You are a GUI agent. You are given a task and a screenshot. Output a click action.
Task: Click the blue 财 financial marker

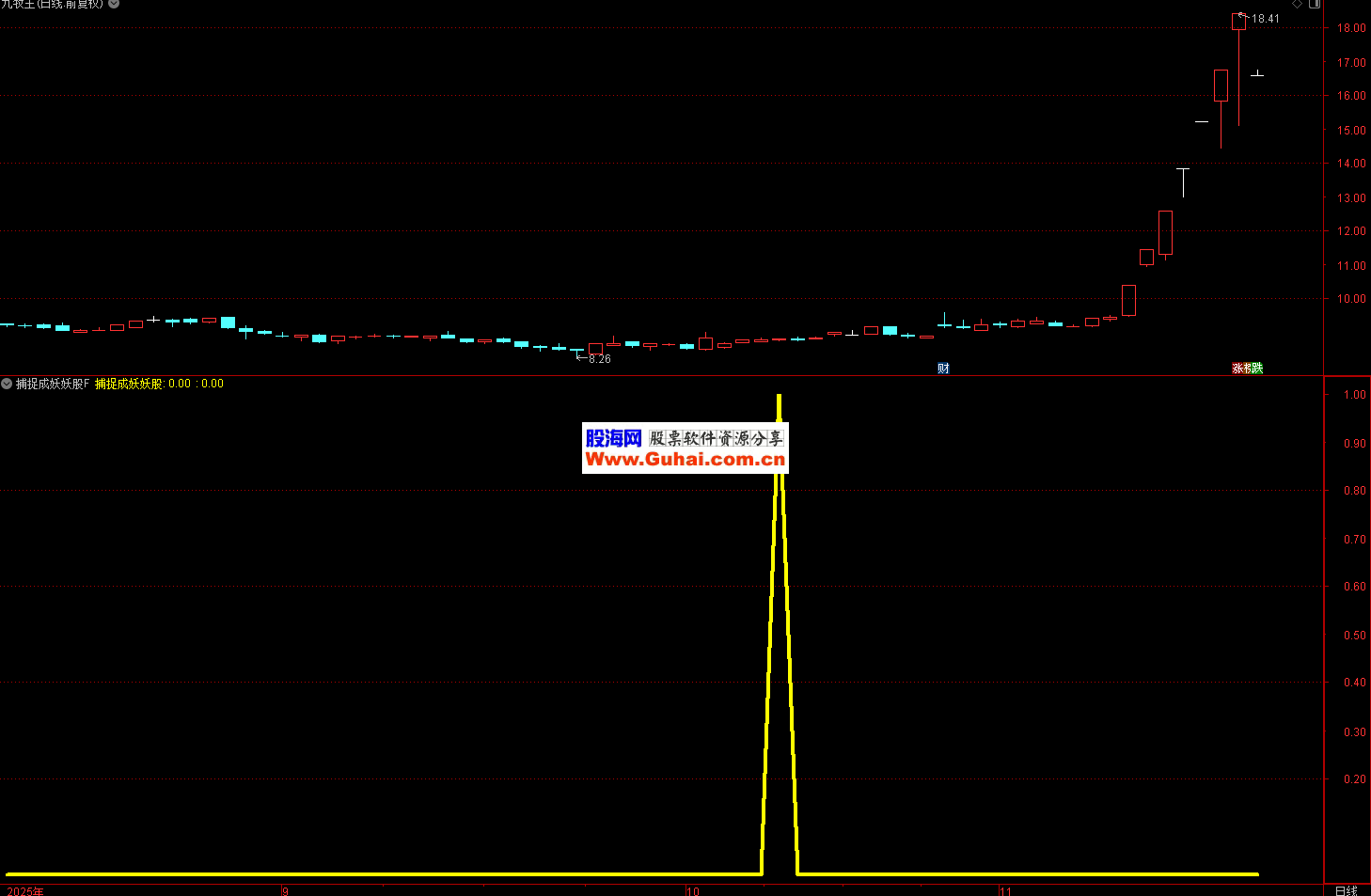pyautogui.click(x=943, y=369)
